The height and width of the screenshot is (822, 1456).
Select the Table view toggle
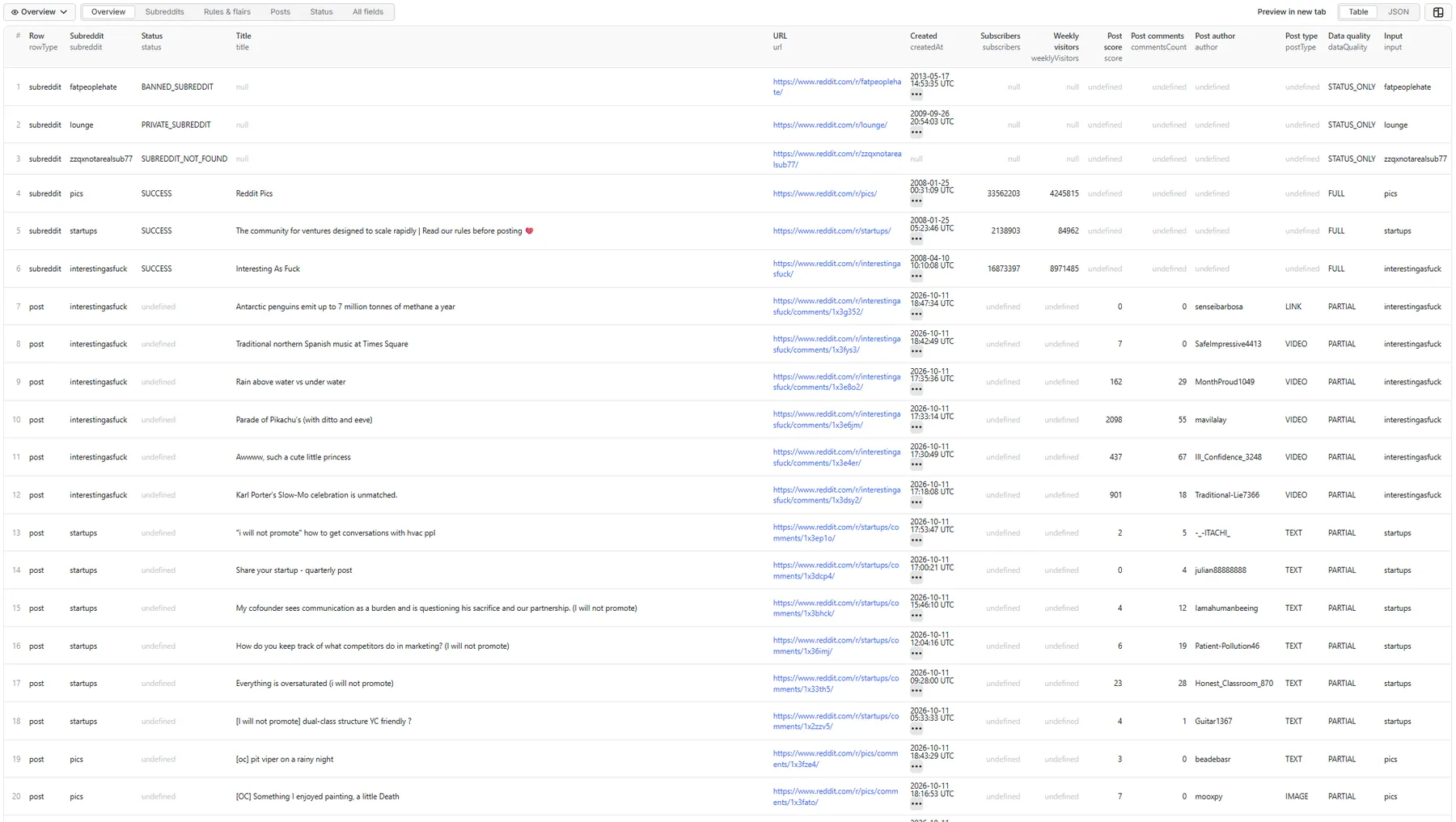pos(1358,12)
